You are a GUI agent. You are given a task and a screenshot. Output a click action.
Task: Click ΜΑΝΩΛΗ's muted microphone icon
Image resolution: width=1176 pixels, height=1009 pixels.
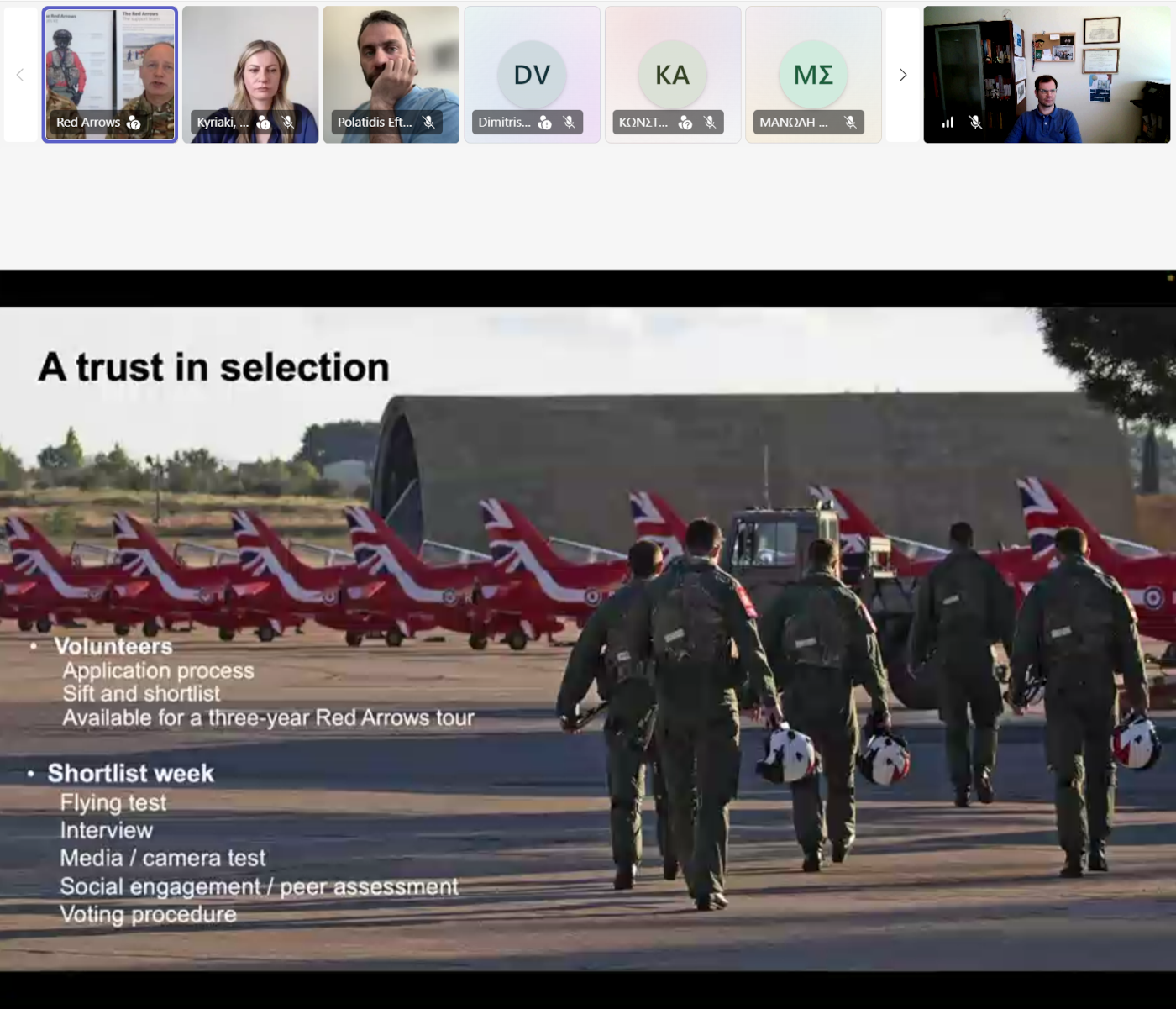click(851, 123)
